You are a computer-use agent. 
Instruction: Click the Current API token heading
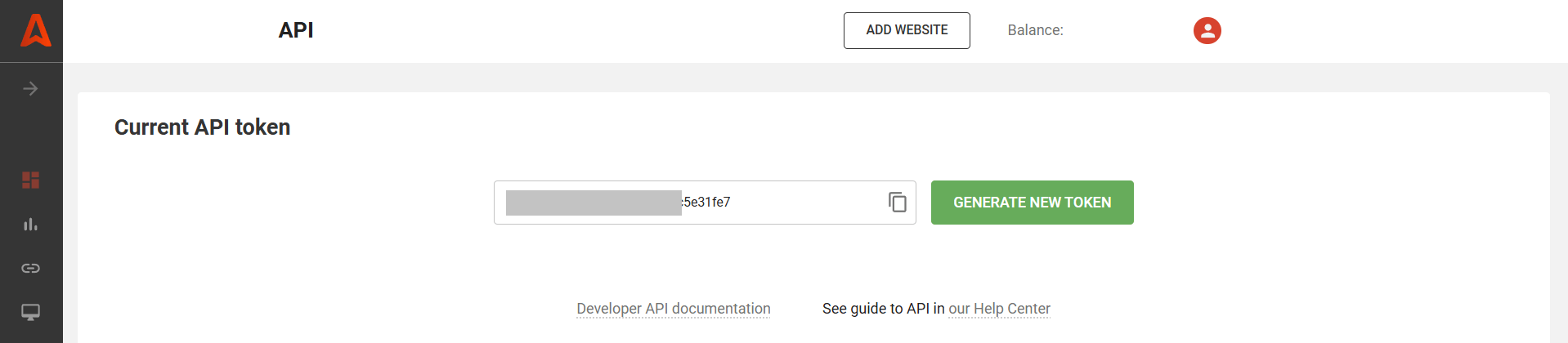point(202,127)
